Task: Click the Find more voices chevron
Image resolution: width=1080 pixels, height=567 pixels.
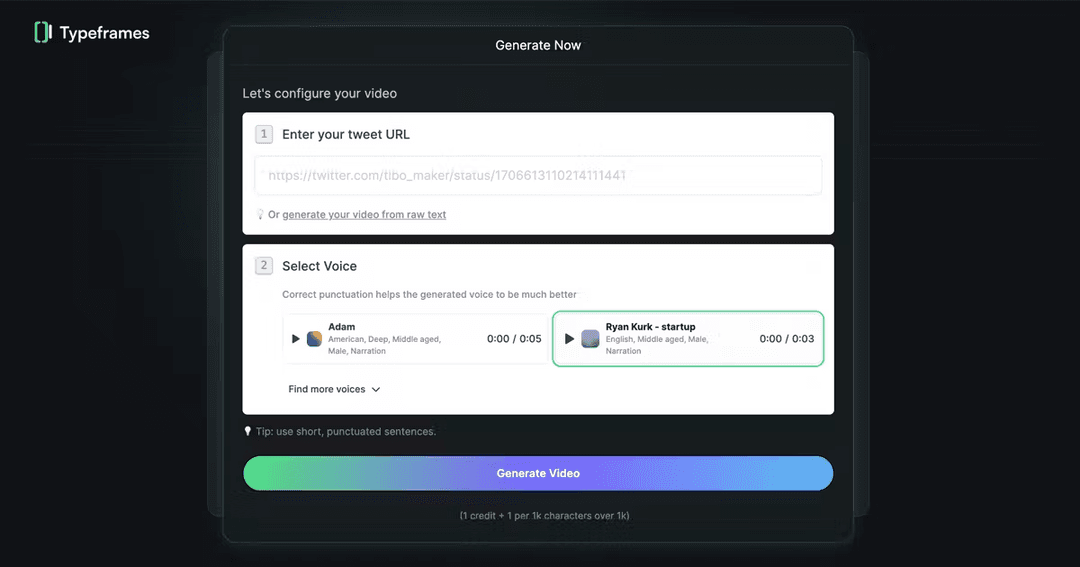Action: click(x=376, y=389)
